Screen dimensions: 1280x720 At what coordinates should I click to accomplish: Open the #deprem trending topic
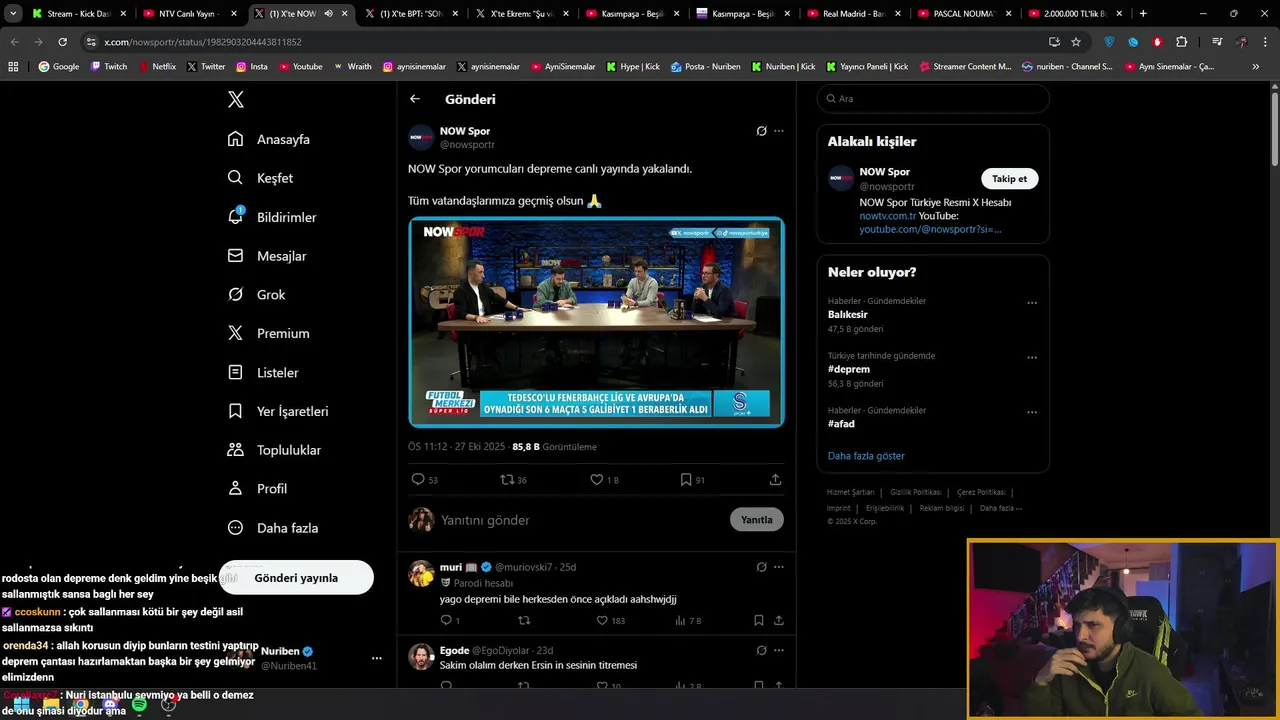point(849,369)
